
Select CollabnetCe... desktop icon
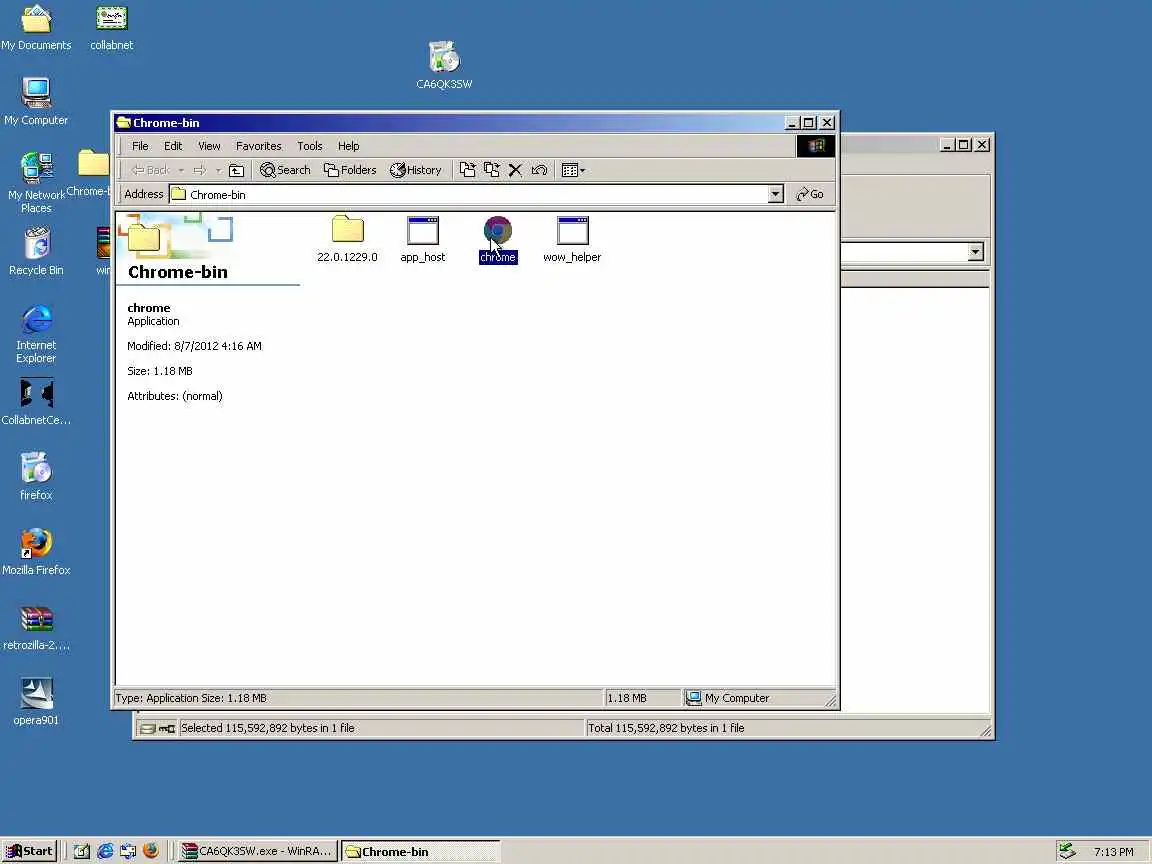click(36, 401)
